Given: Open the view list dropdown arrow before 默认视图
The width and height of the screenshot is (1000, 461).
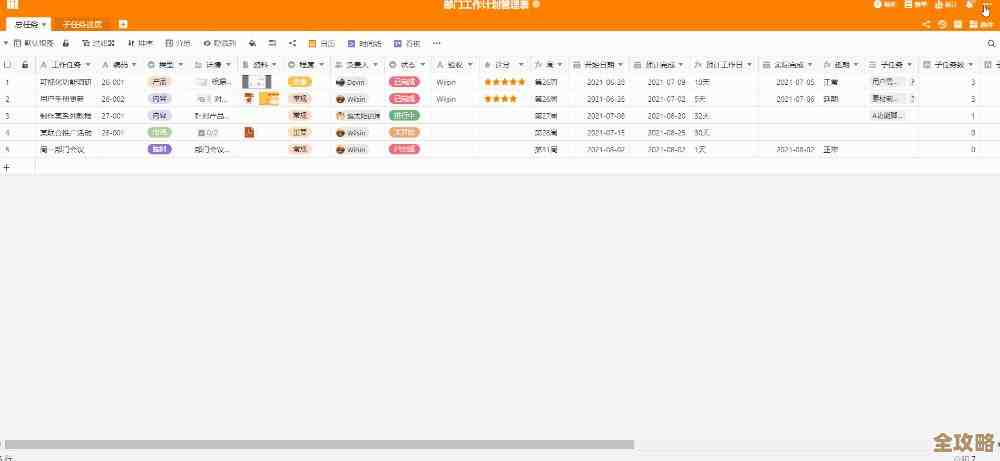Looking at the screenshot, I should (x=6, y=43).
